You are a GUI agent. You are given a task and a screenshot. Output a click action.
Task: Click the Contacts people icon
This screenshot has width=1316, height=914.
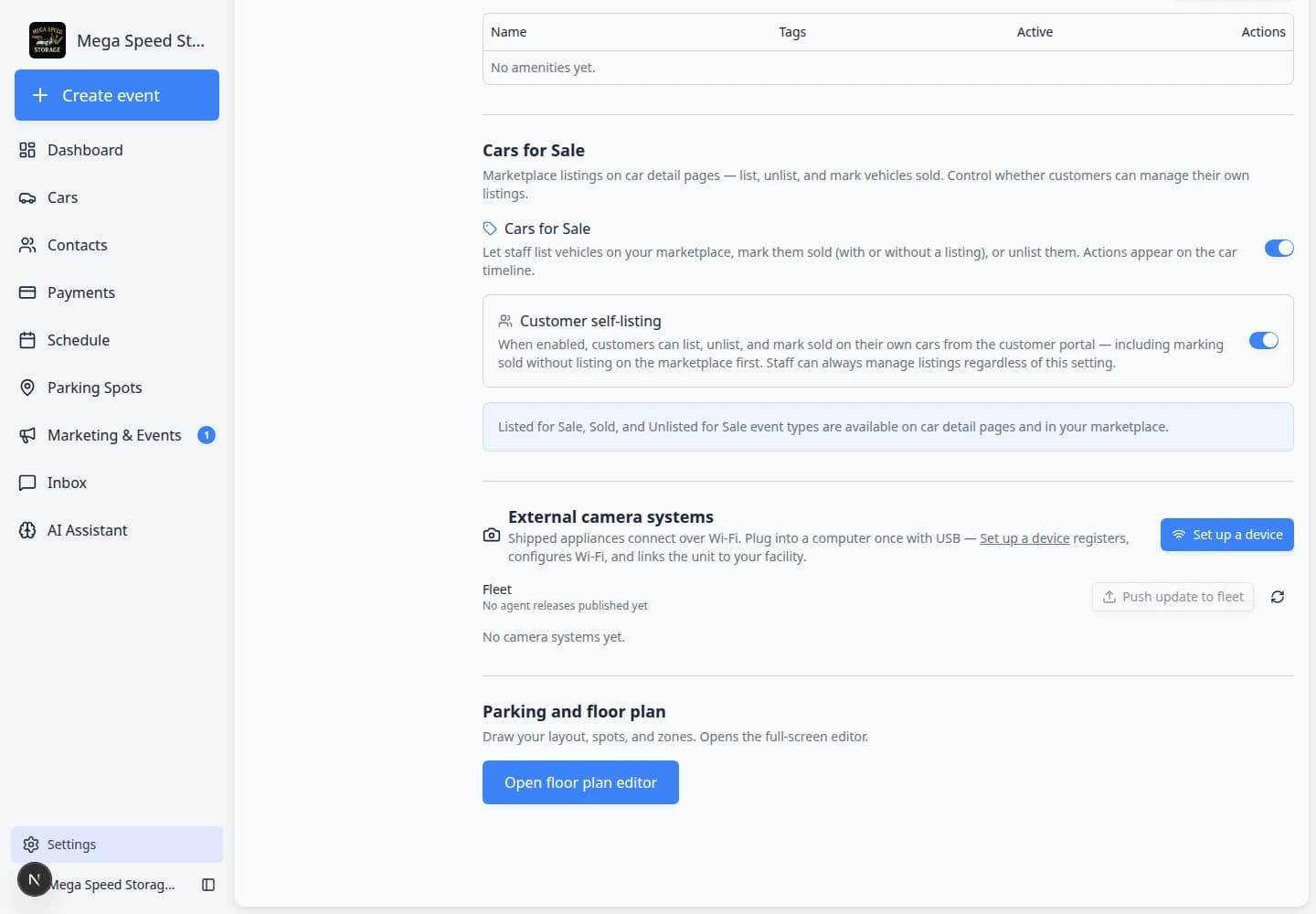pos(27,245)
